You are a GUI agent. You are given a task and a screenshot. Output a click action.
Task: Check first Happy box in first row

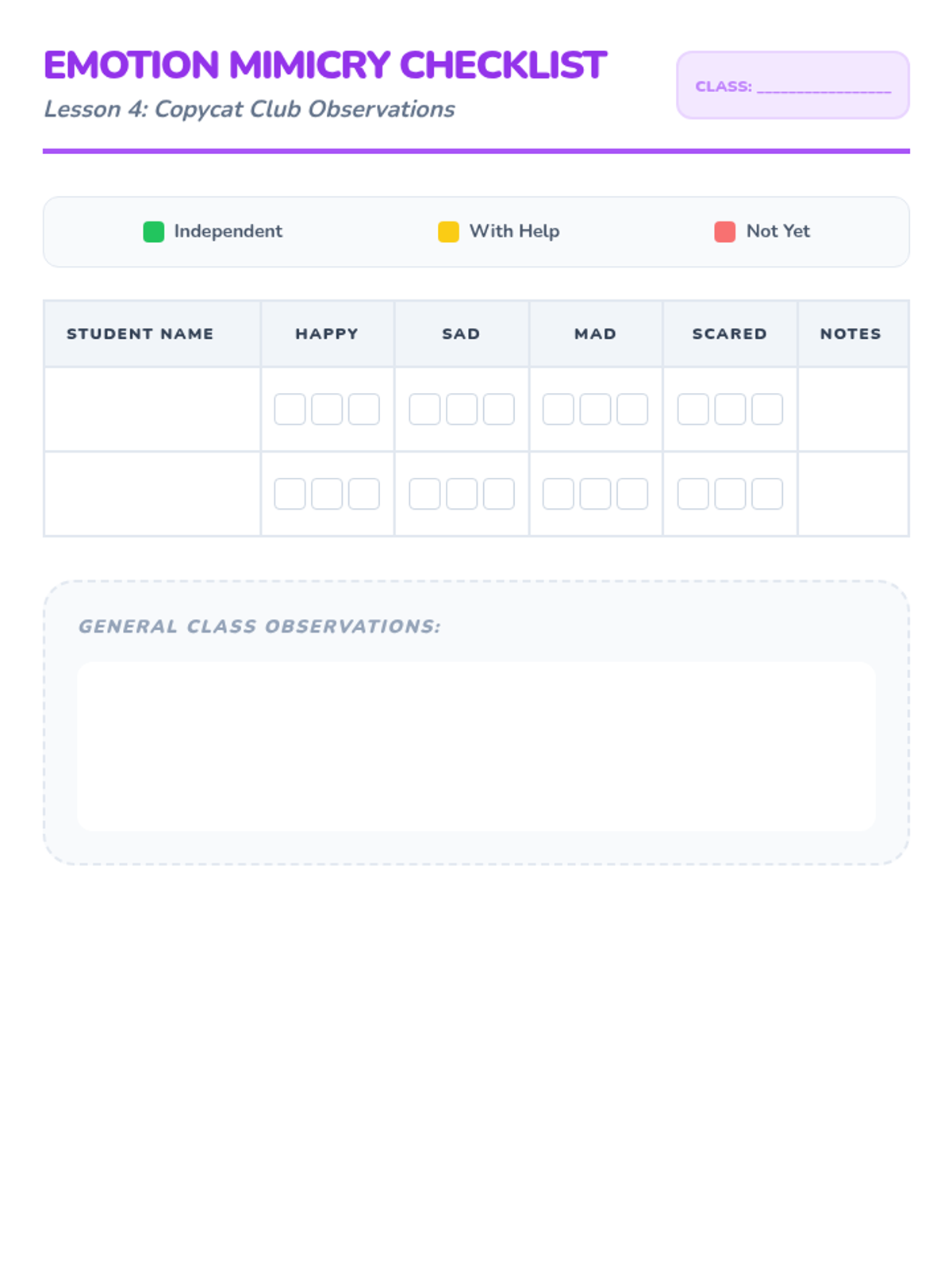(x=290, y=409)
